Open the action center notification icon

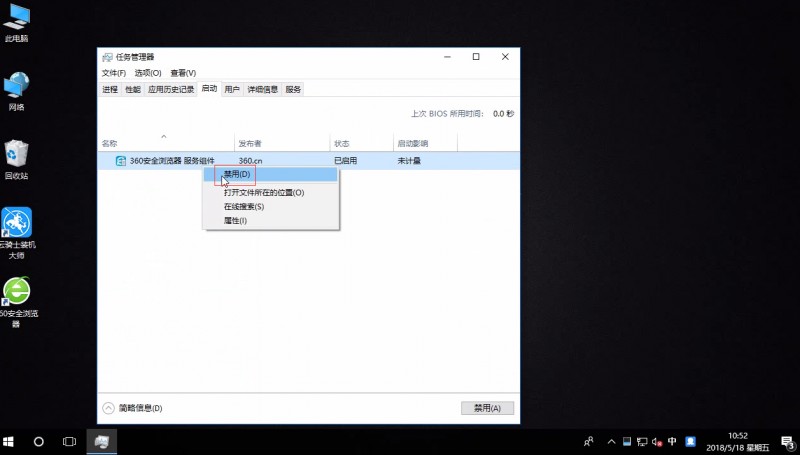(x=788, y=442)
